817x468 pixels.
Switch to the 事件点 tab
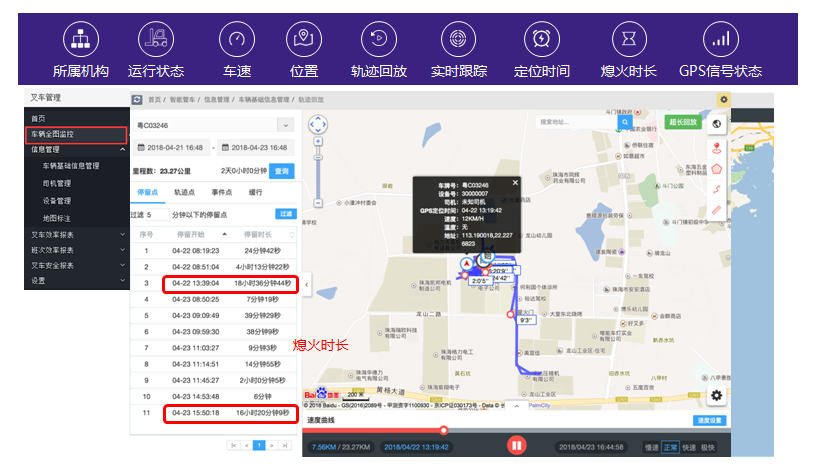(222, 191)
